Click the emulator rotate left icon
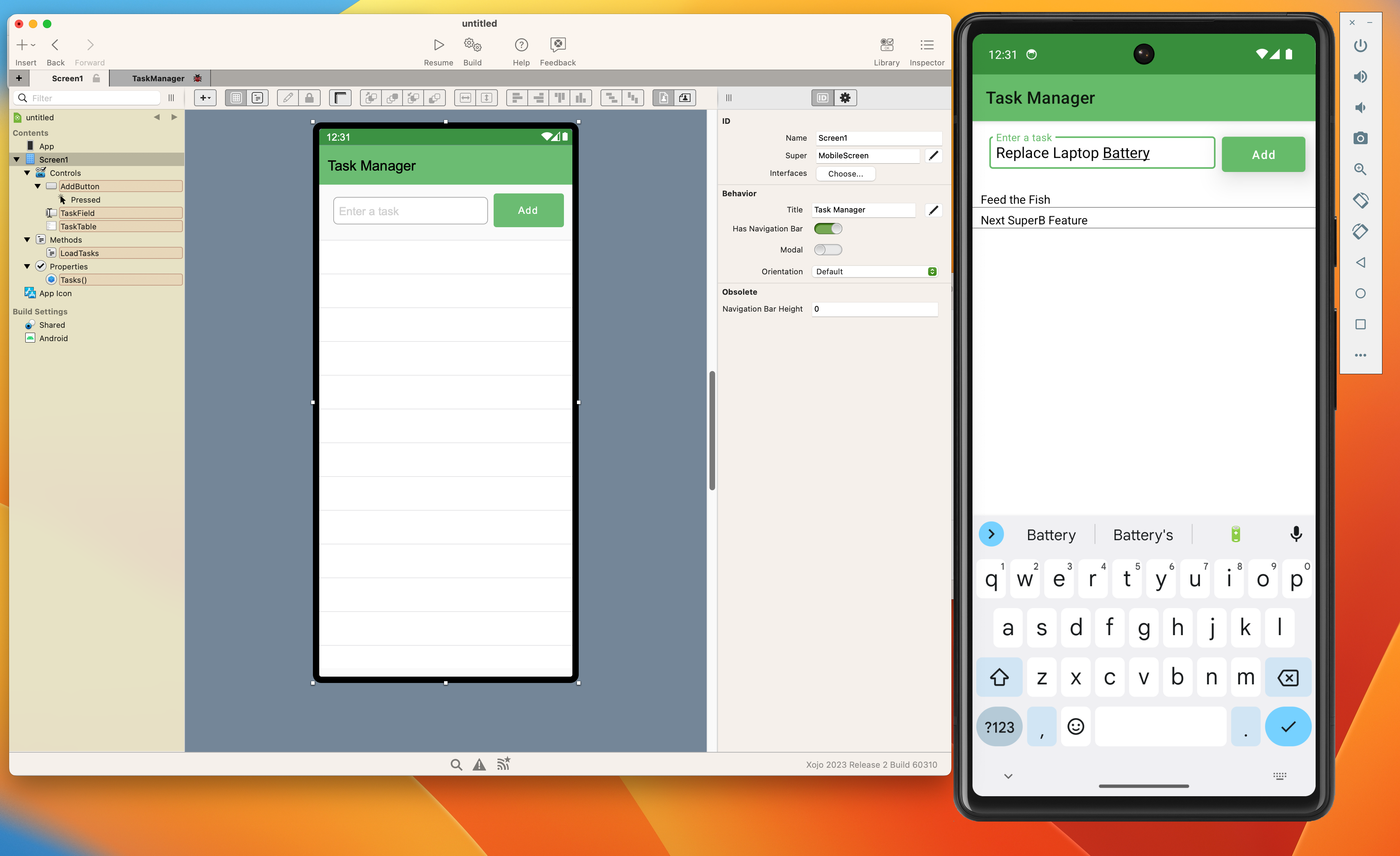This screenshot has width=1400, height=856. coord(1360,200)
